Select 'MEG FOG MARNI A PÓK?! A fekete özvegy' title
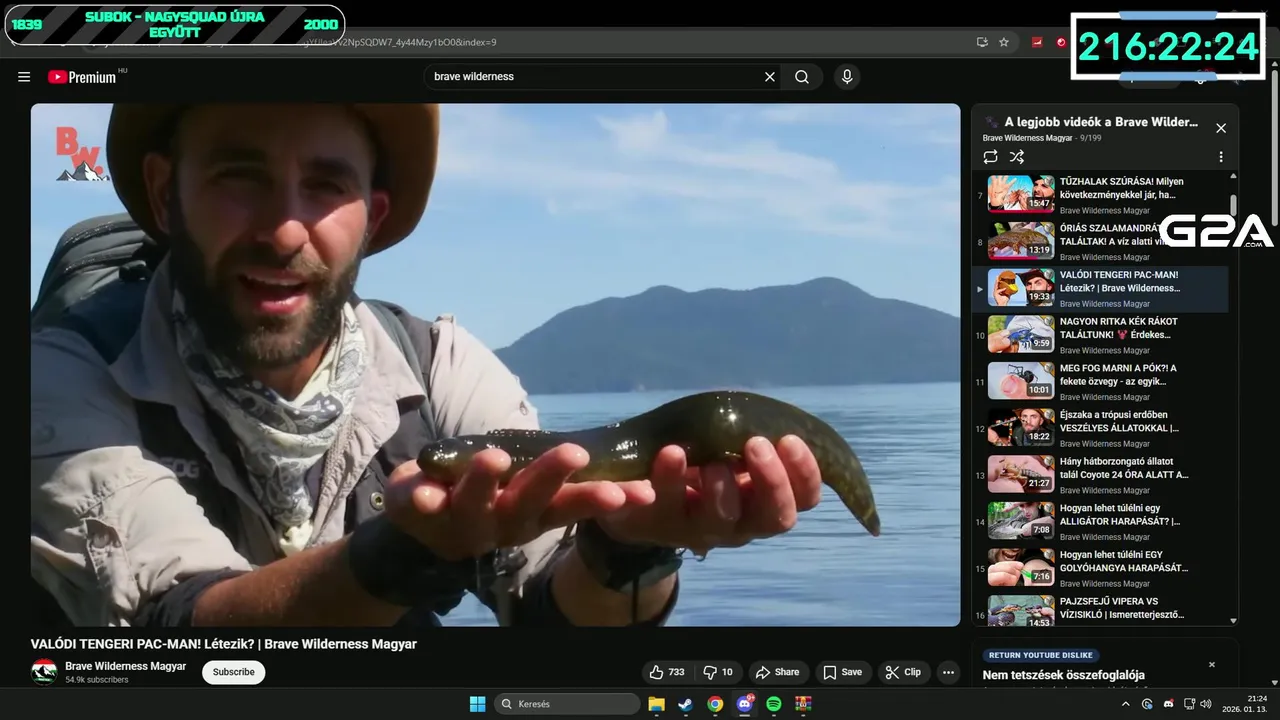Screen dimensions: 1280x720 pyautogui.click(x=1118, y=375)
